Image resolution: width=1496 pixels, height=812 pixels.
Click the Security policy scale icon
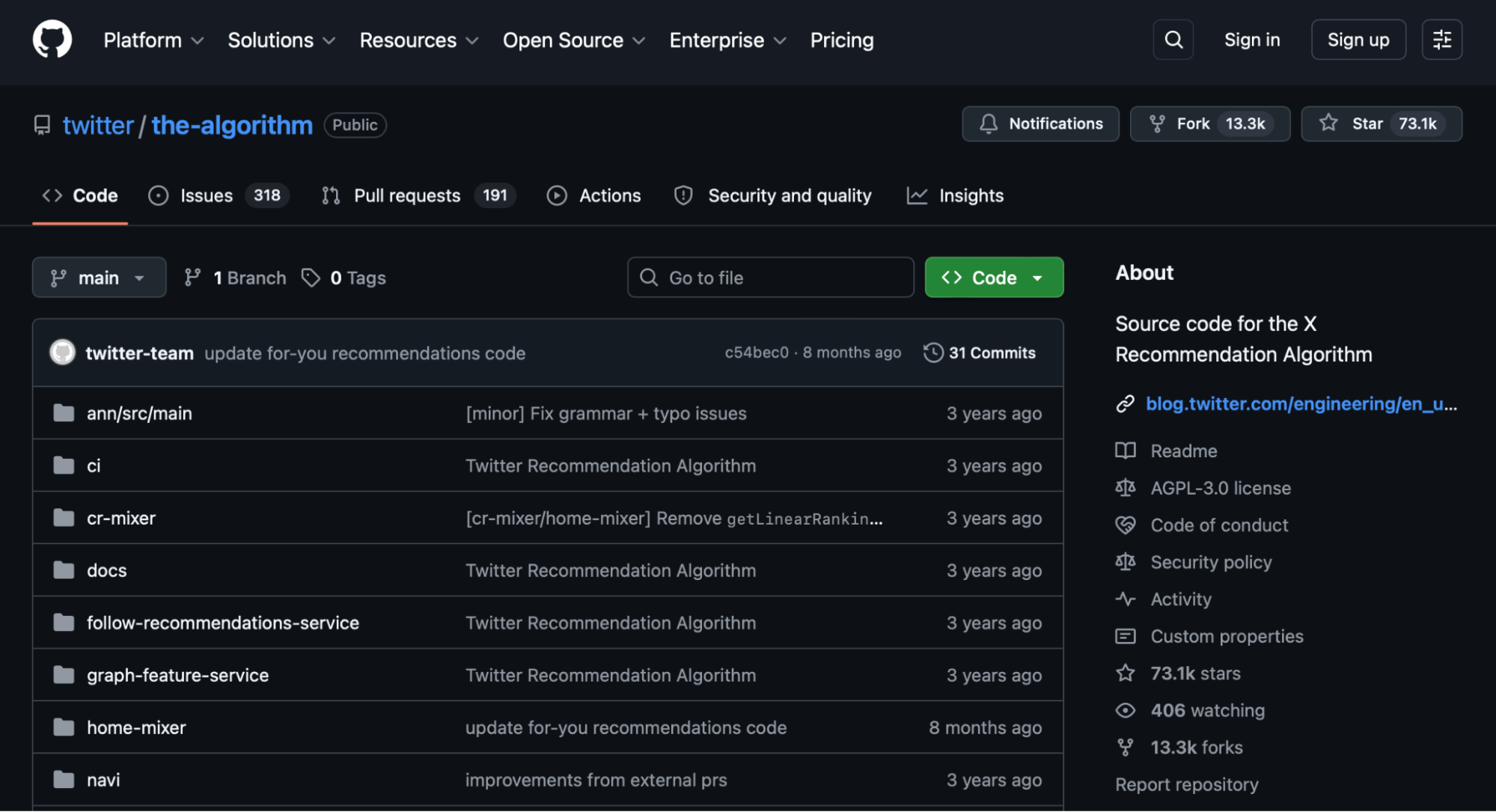click(1126, 562)
